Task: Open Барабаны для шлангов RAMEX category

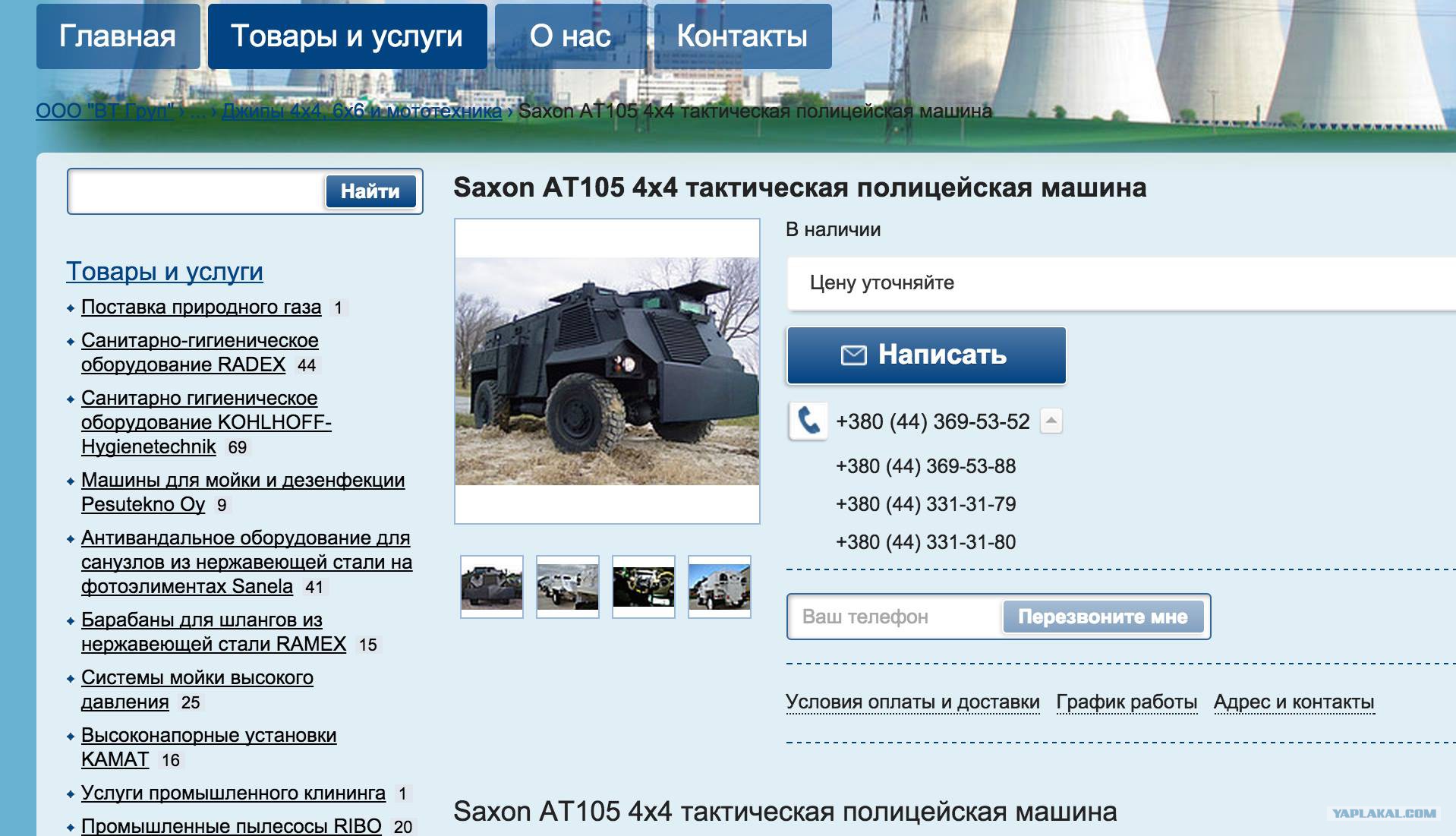Action: tap(213, 632)
